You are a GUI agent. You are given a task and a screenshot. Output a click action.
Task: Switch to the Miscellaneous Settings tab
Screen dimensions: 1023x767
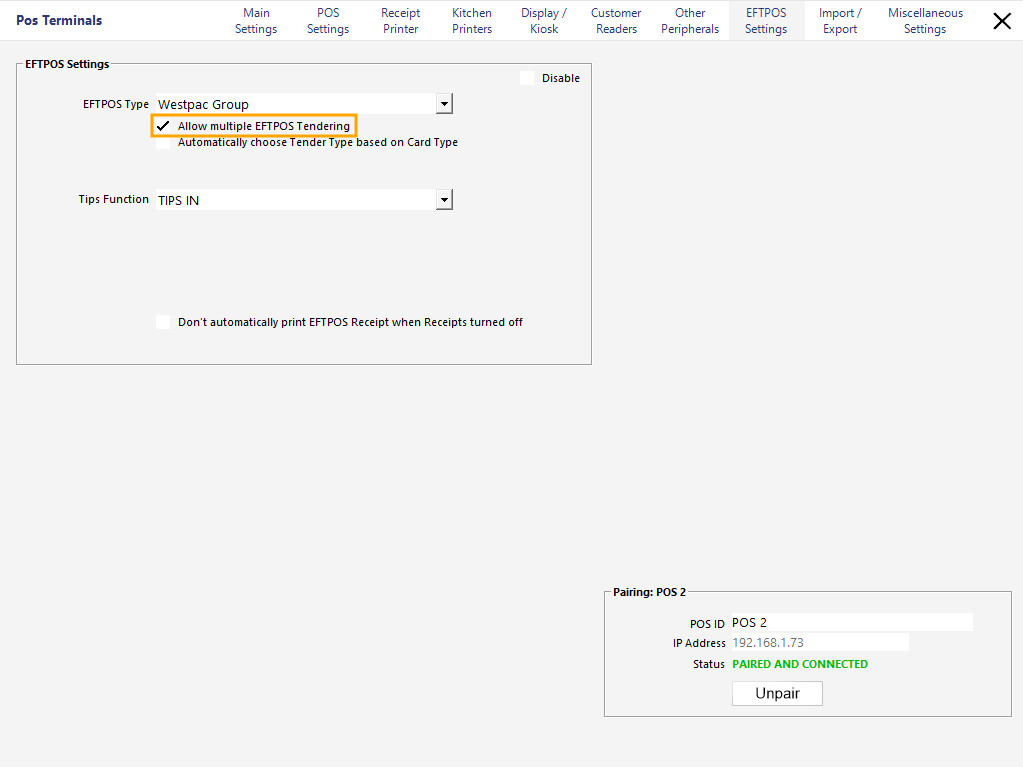click(924, 20)
